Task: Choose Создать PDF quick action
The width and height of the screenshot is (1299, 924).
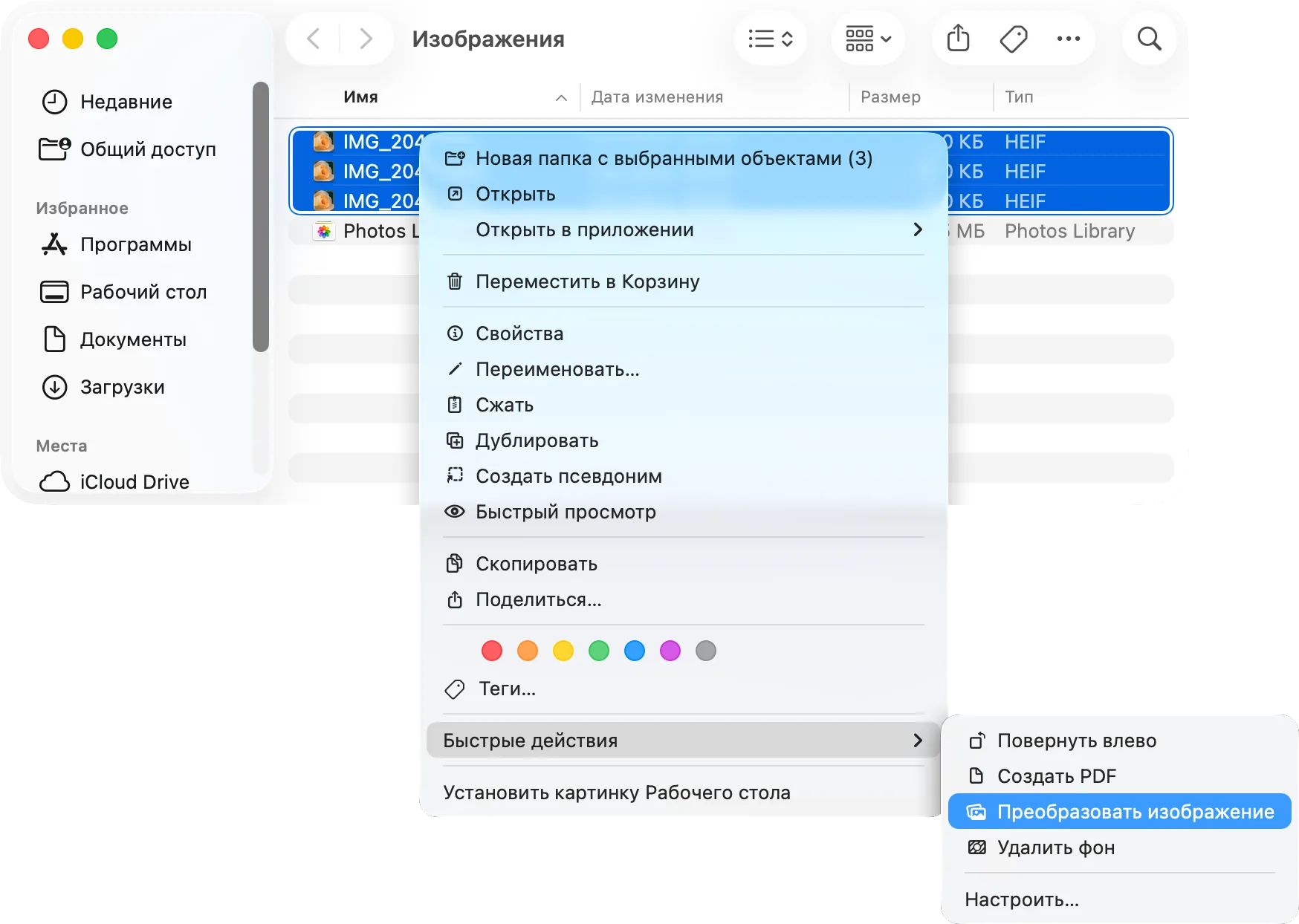Action: (1120, 776)
